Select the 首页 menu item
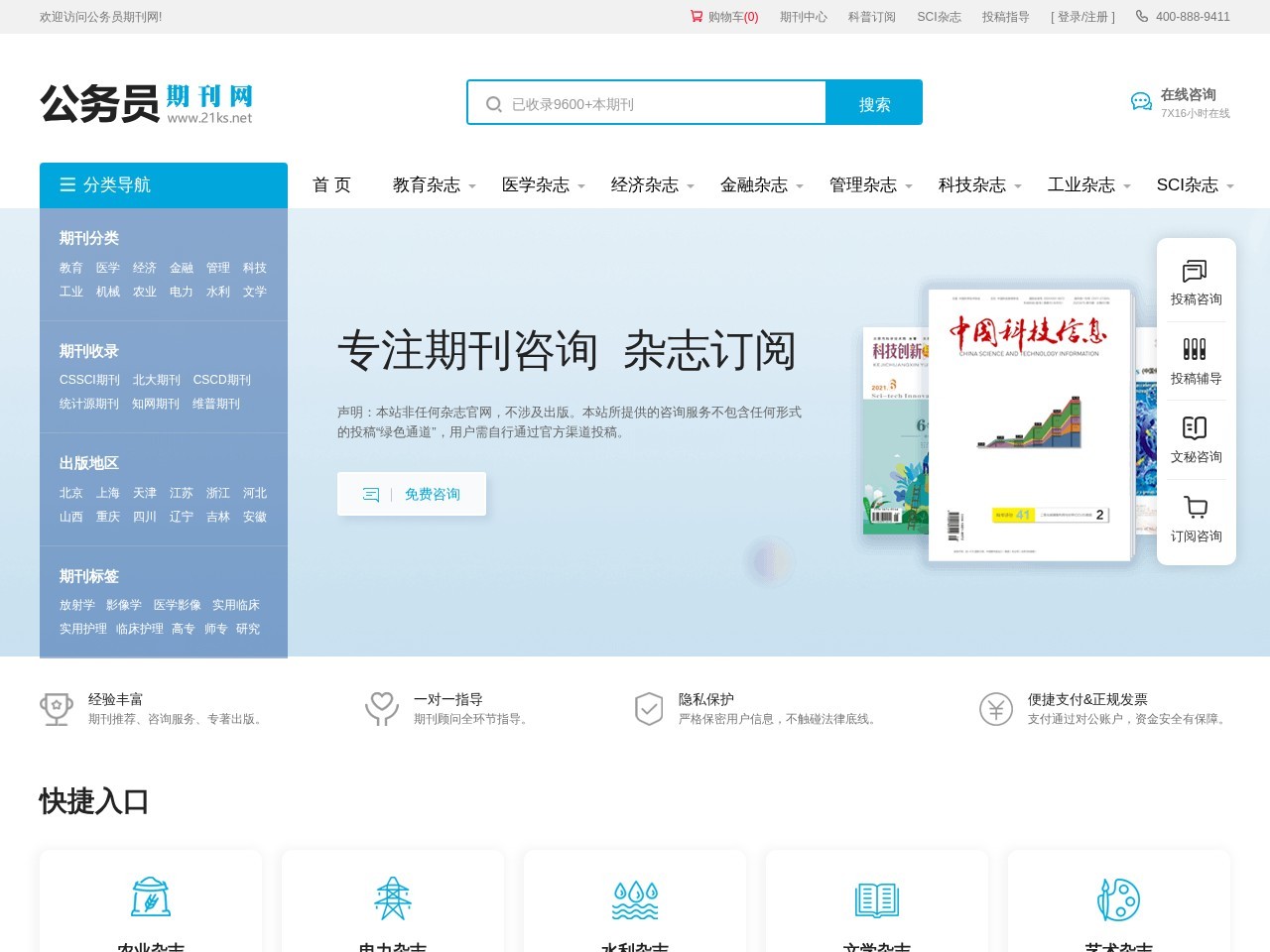This screenshot has height=952, width=1270. [x=331, y=184]
